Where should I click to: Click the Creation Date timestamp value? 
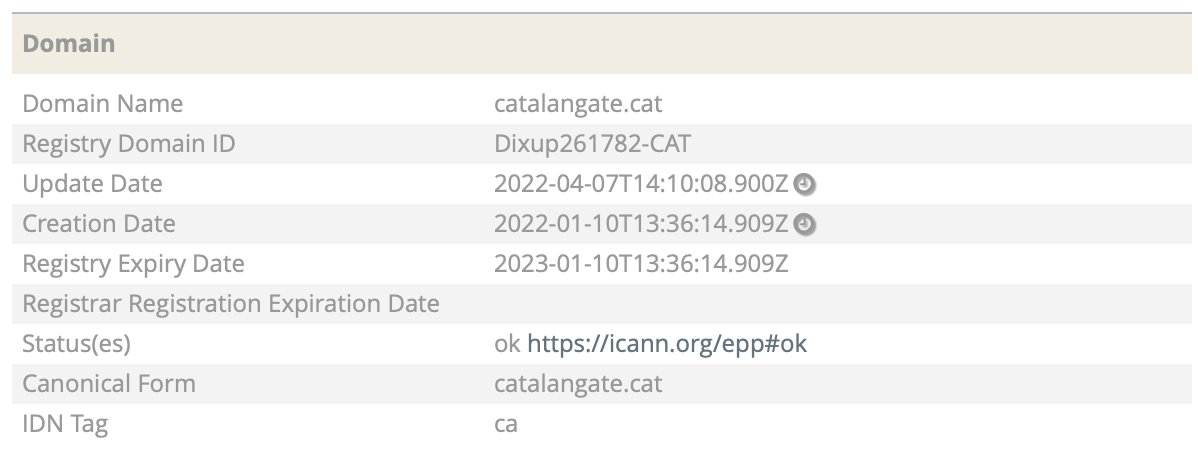[640, 224]
